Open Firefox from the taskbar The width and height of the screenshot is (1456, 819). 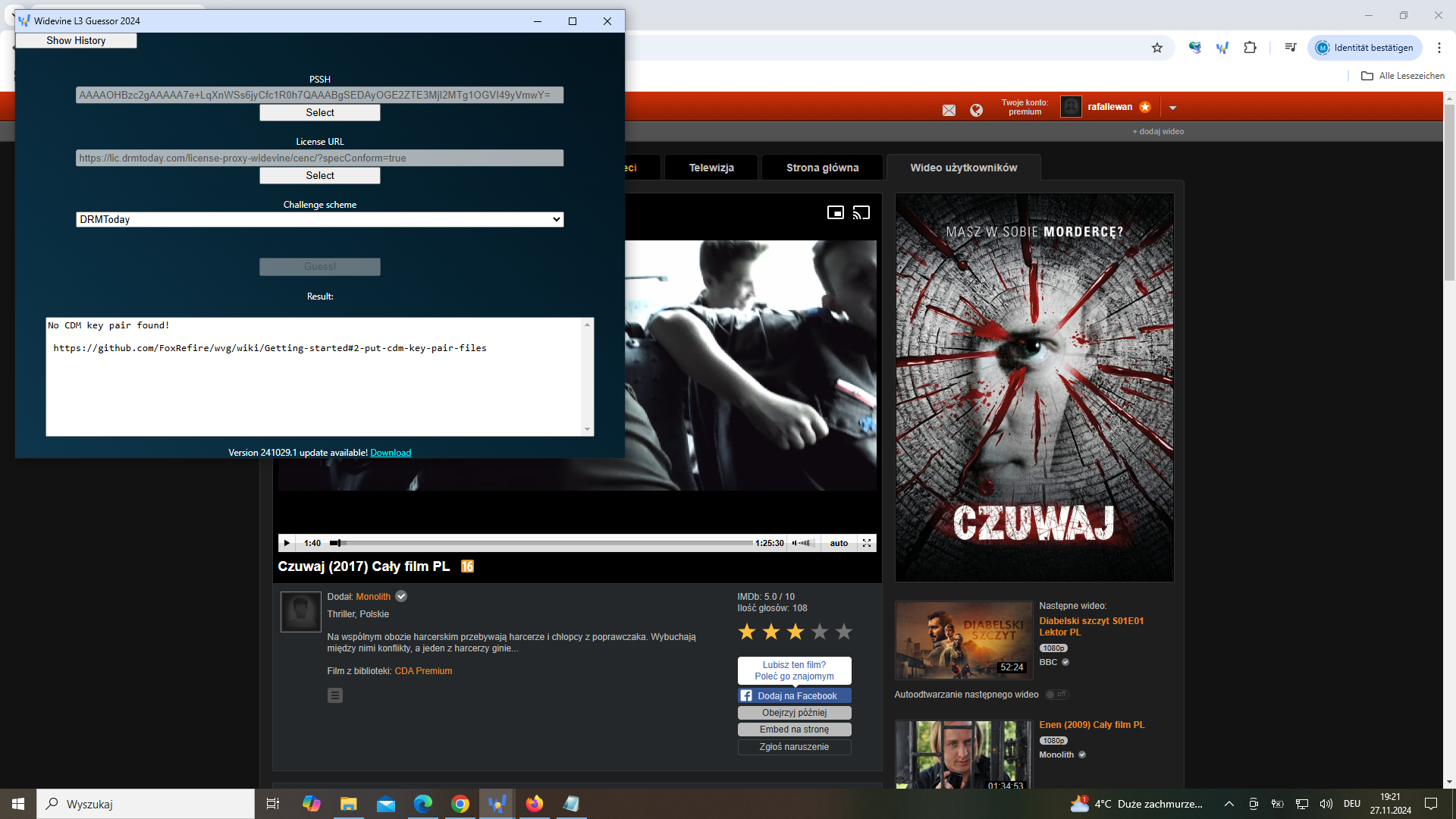pos(535,804)
